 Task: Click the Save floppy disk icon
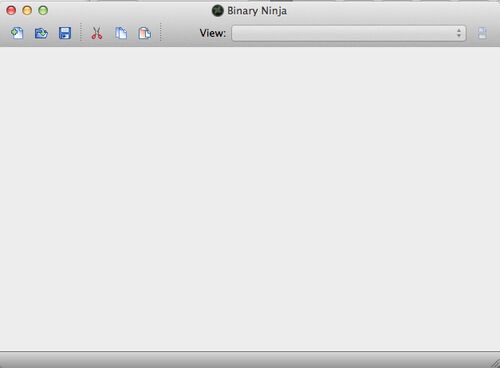pyautogui.click(x=65, y=33)
